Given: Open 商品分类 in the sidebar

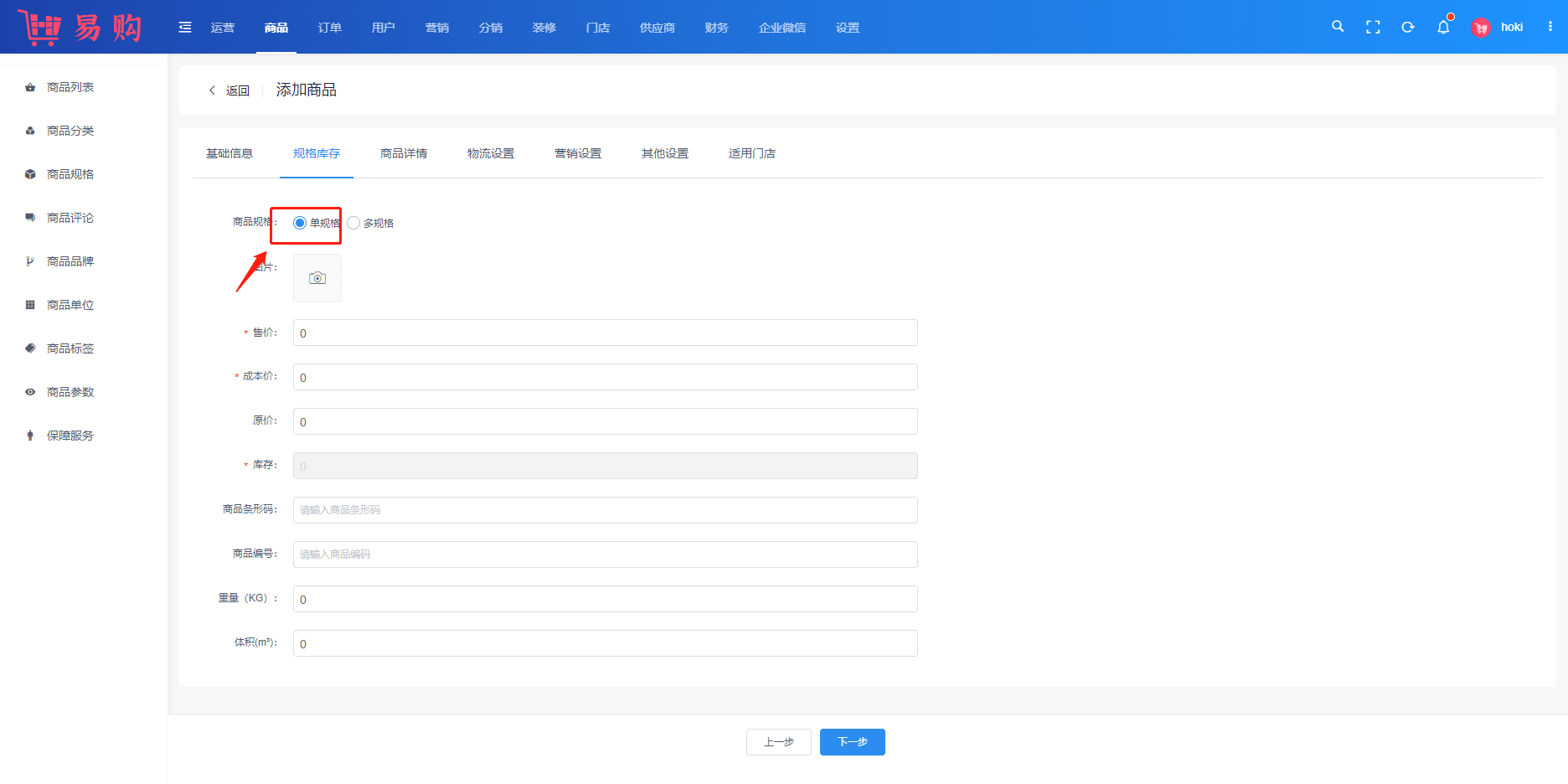Looking at the screenshot, I should [70, 131].
